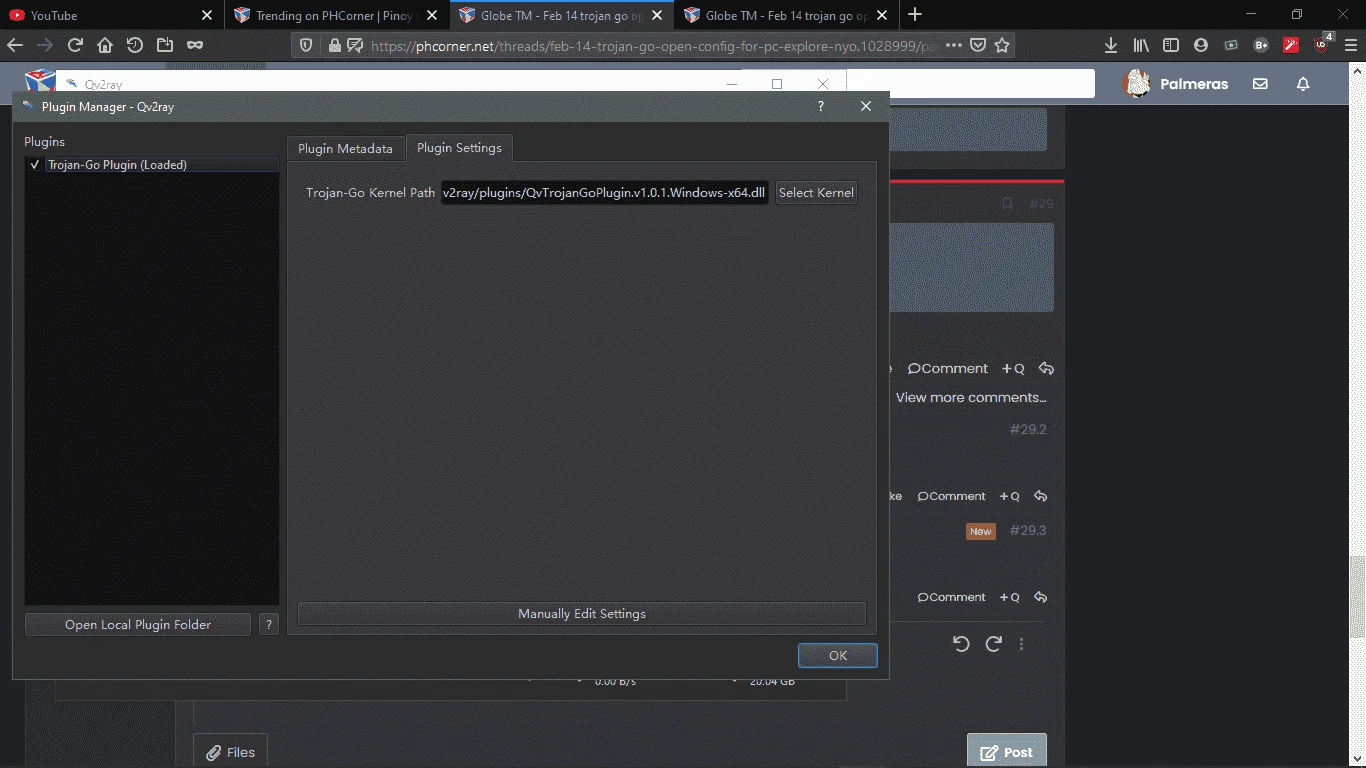The image size is (1366, 768).
Task: Click the tracking protection shield icon
Action: tap(307, 45)
